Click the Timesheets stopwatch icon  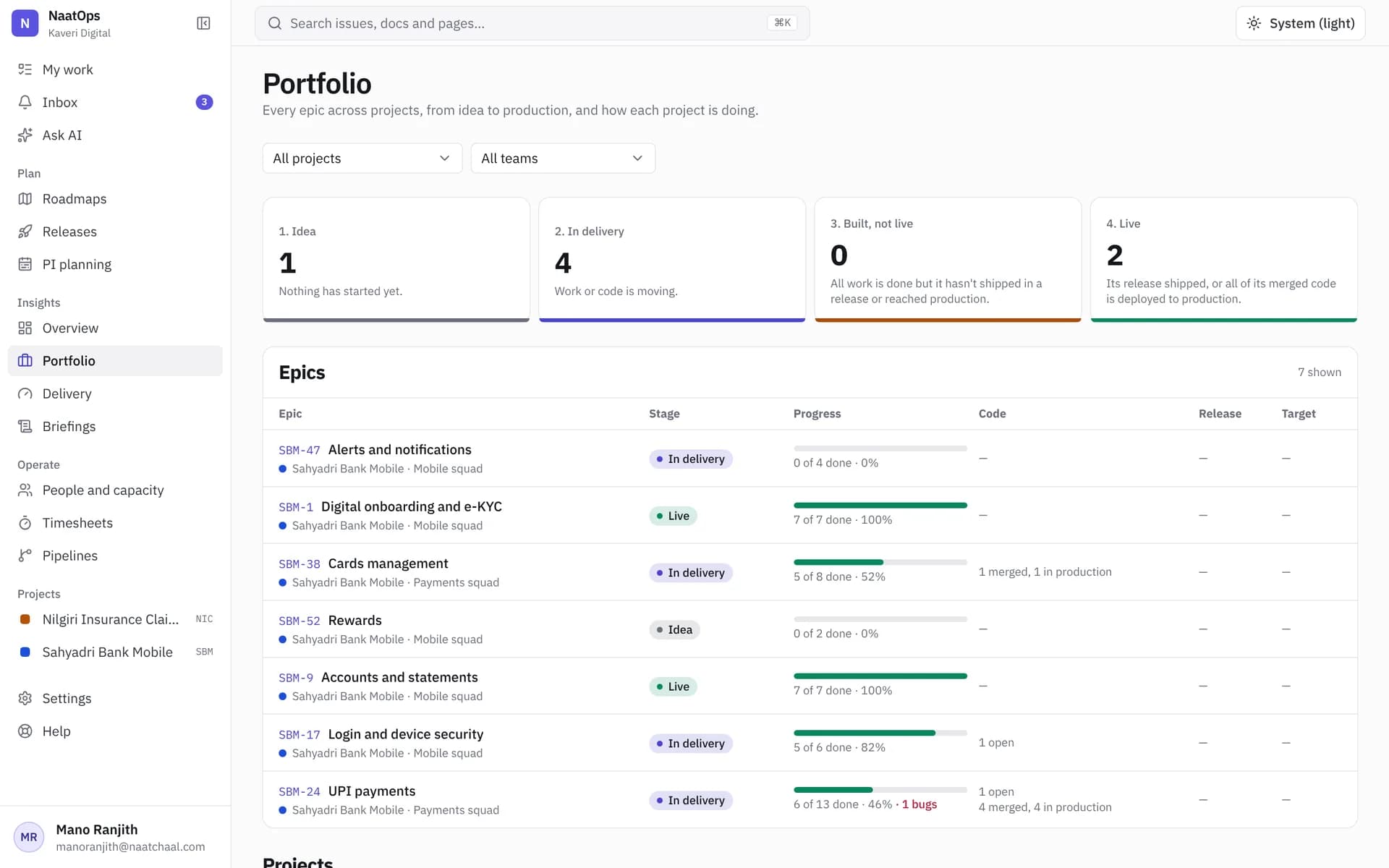25,523
